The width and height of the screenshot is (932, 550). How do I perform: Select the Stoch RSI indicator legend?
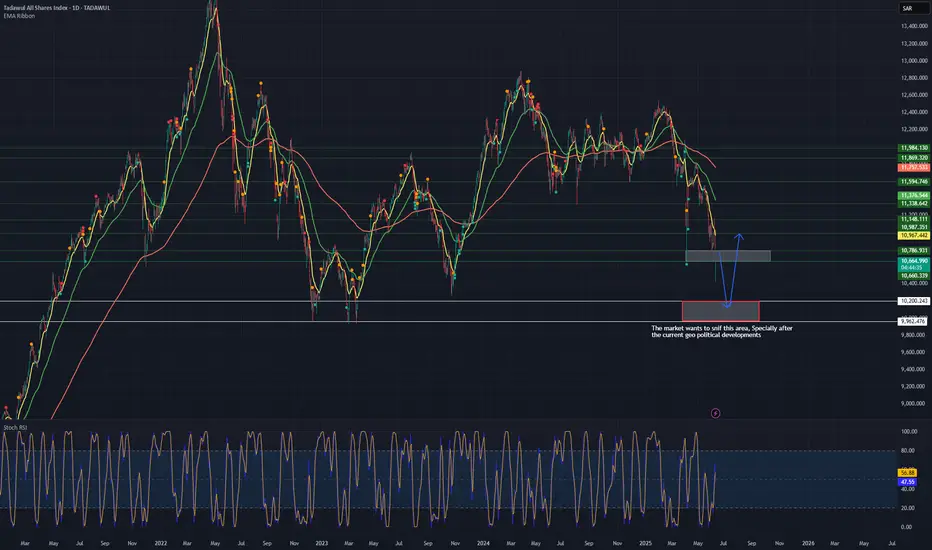(x=15, y=428)
